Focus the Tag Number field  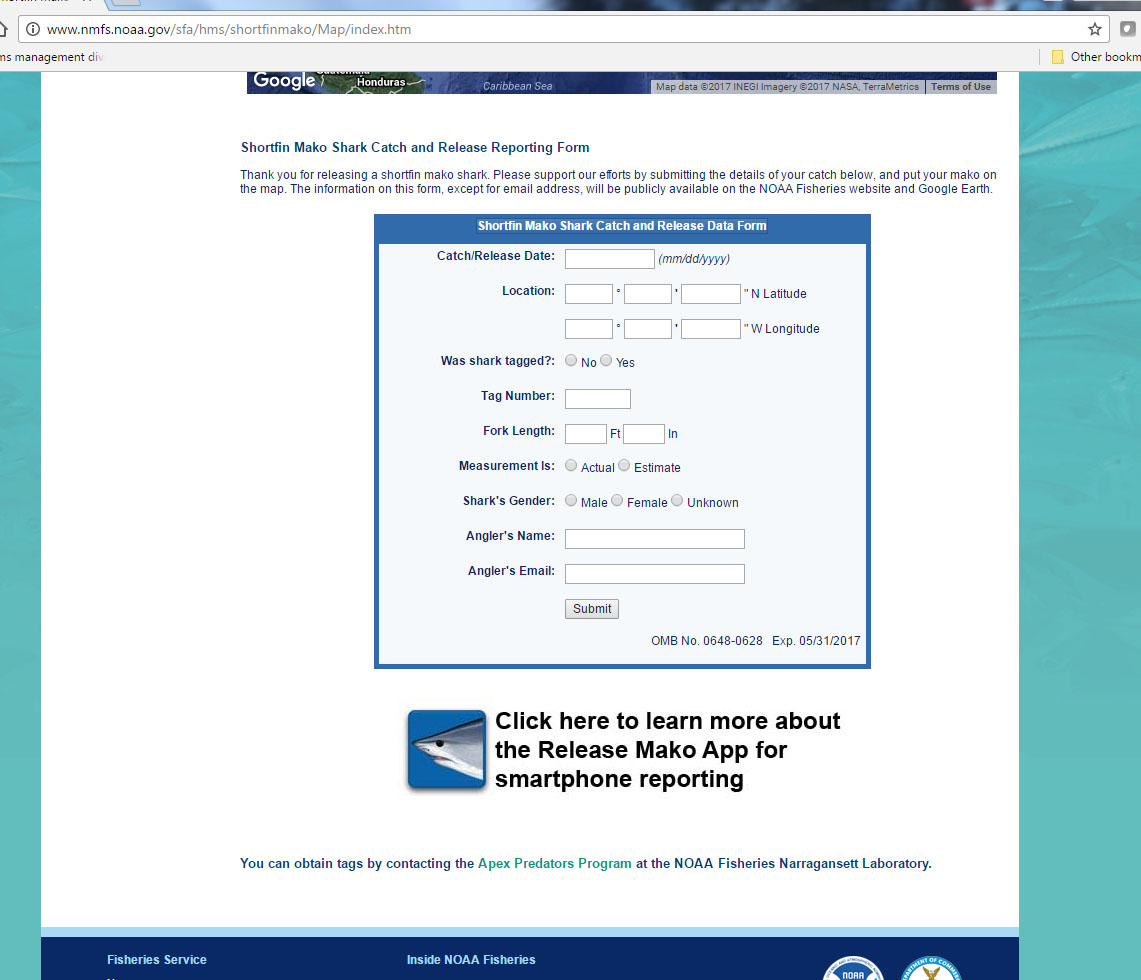click(597, 399)
